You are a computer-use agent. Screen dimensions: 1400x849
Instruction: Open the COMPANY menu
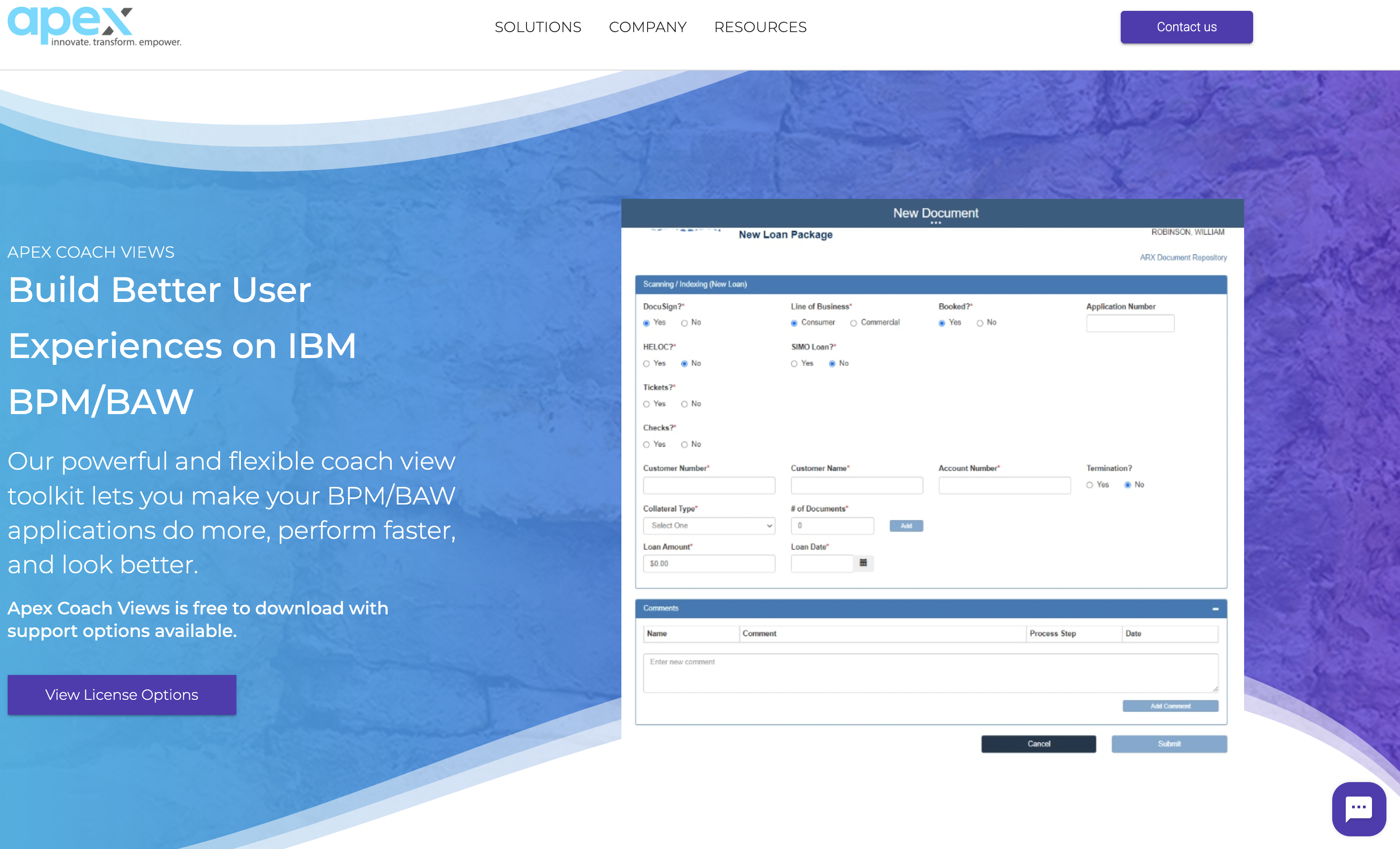(x=648, y=27)
